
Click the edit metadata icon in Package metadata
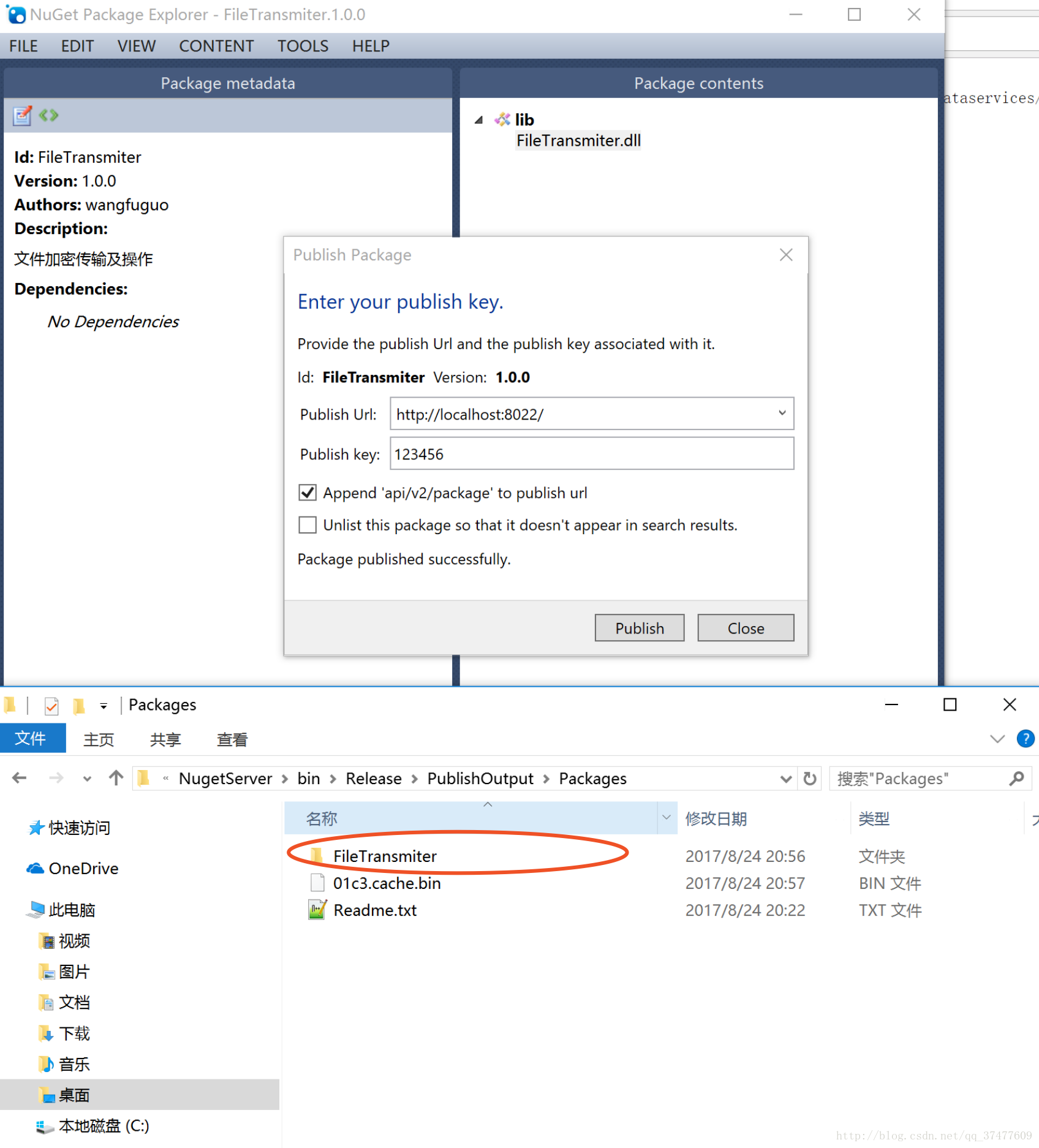(23, 115)
